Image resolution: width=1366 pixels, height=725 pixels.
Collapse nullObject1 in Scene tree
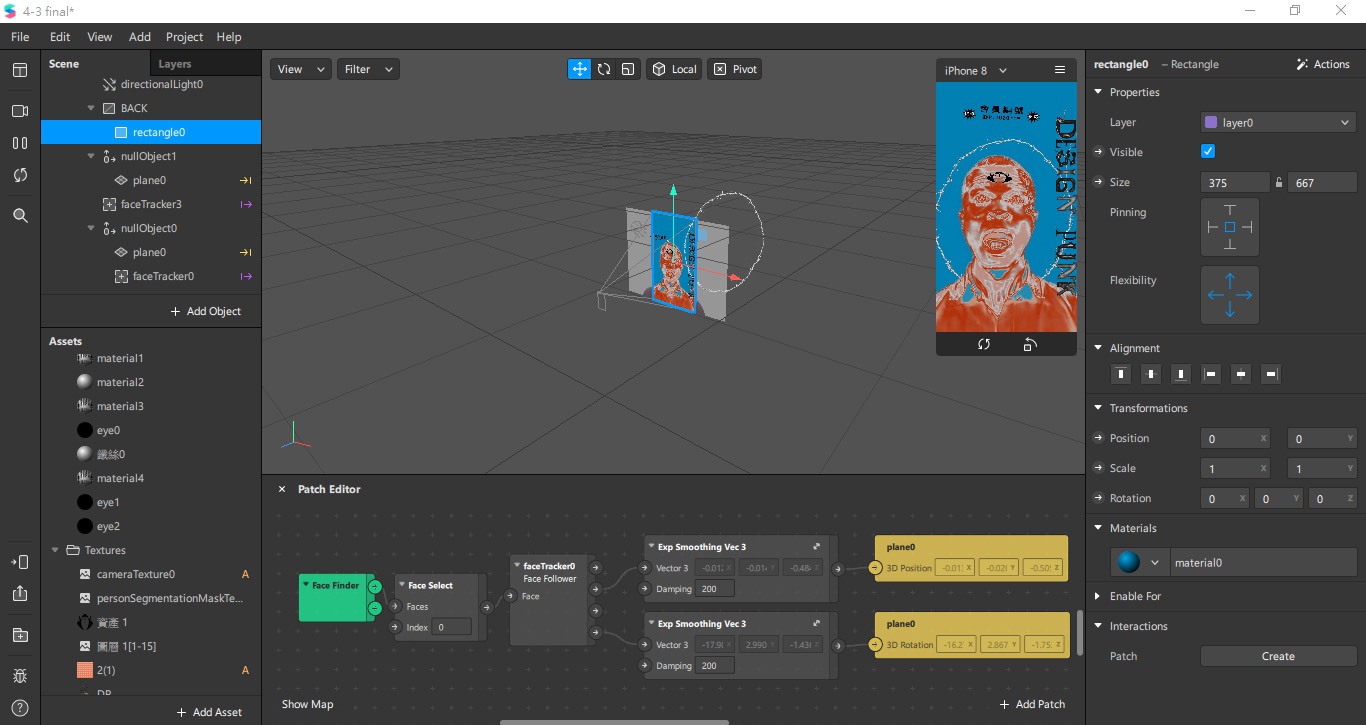(x=91, y=156)
